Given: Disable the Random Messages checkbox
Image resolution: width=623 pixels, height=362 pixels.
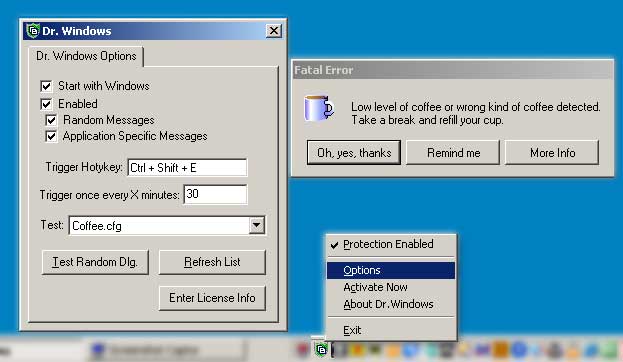Looking at the screenshot, I should 51,120.
